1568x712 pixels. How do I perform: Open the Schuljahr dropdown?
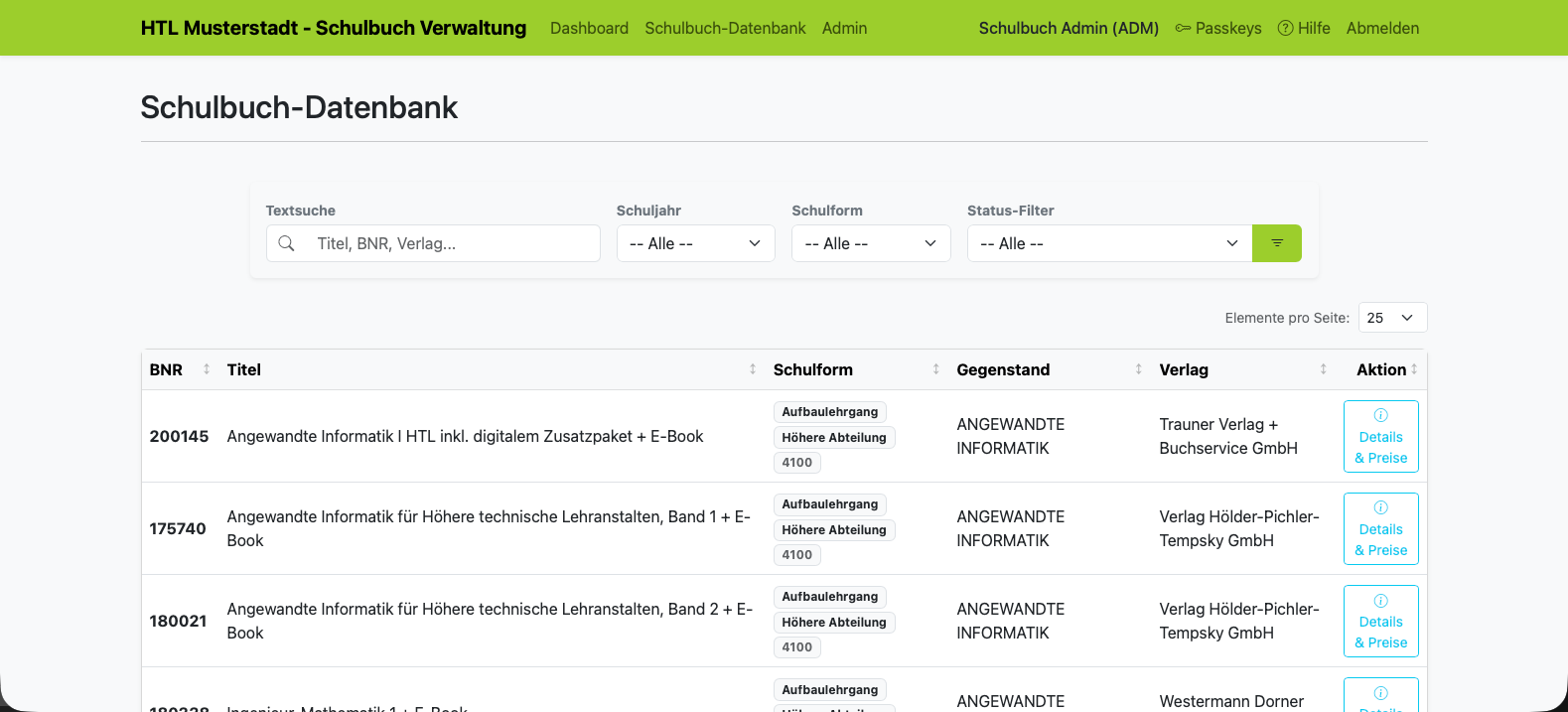coord(696,243)
